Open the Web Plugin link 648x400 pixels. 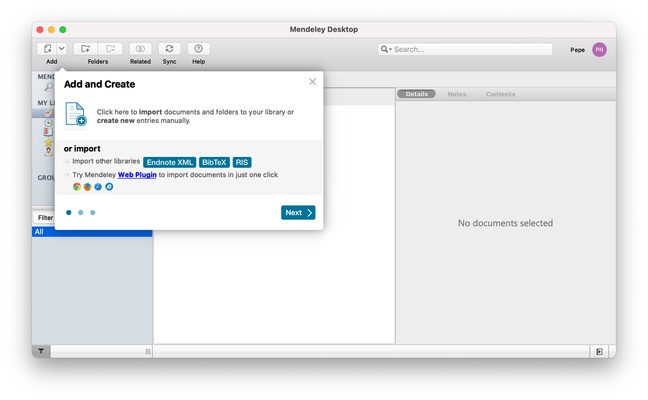137,175
